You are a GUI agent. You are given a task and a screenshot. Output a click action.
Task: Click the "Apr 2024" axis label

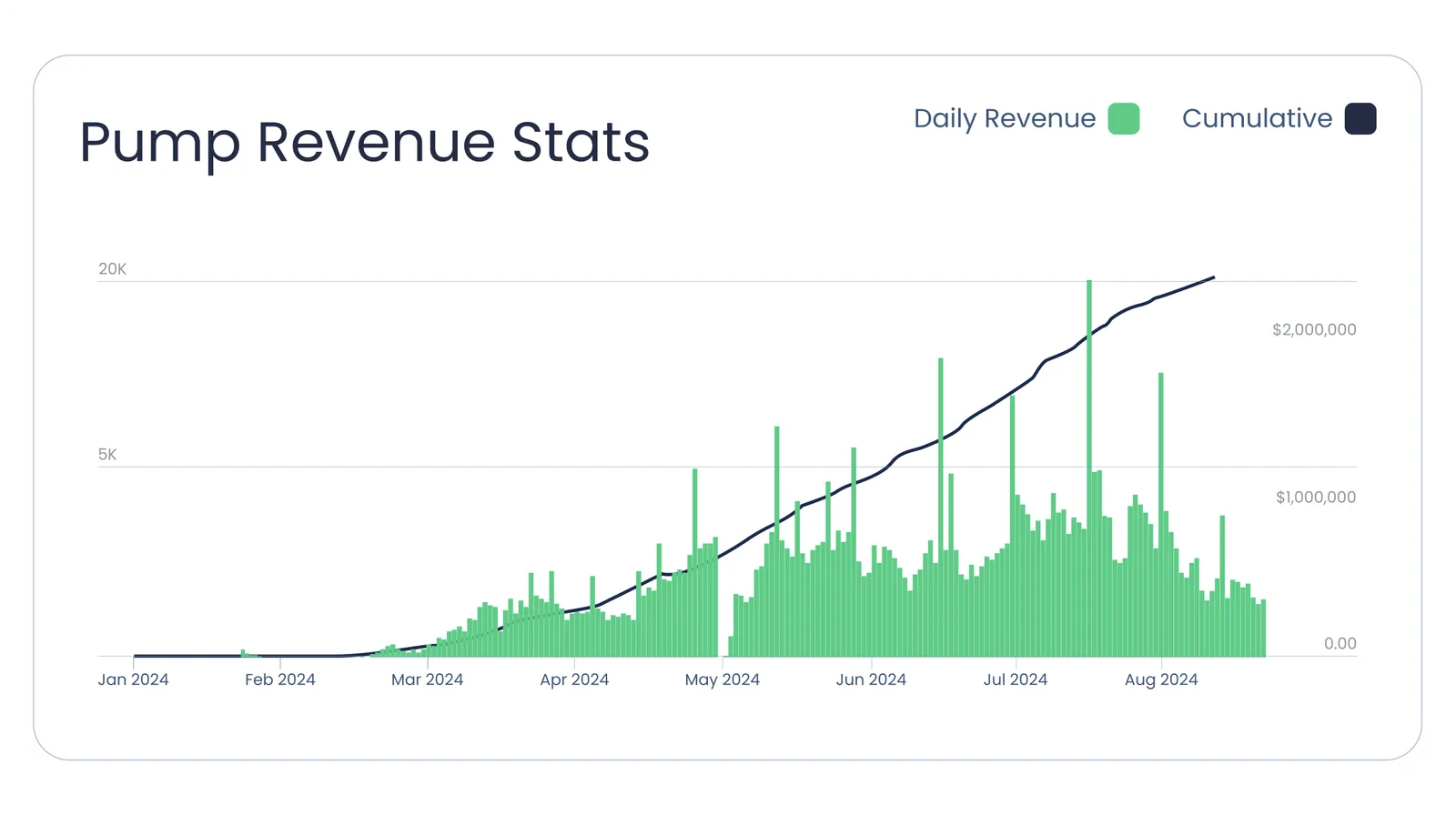coord(574,679)
